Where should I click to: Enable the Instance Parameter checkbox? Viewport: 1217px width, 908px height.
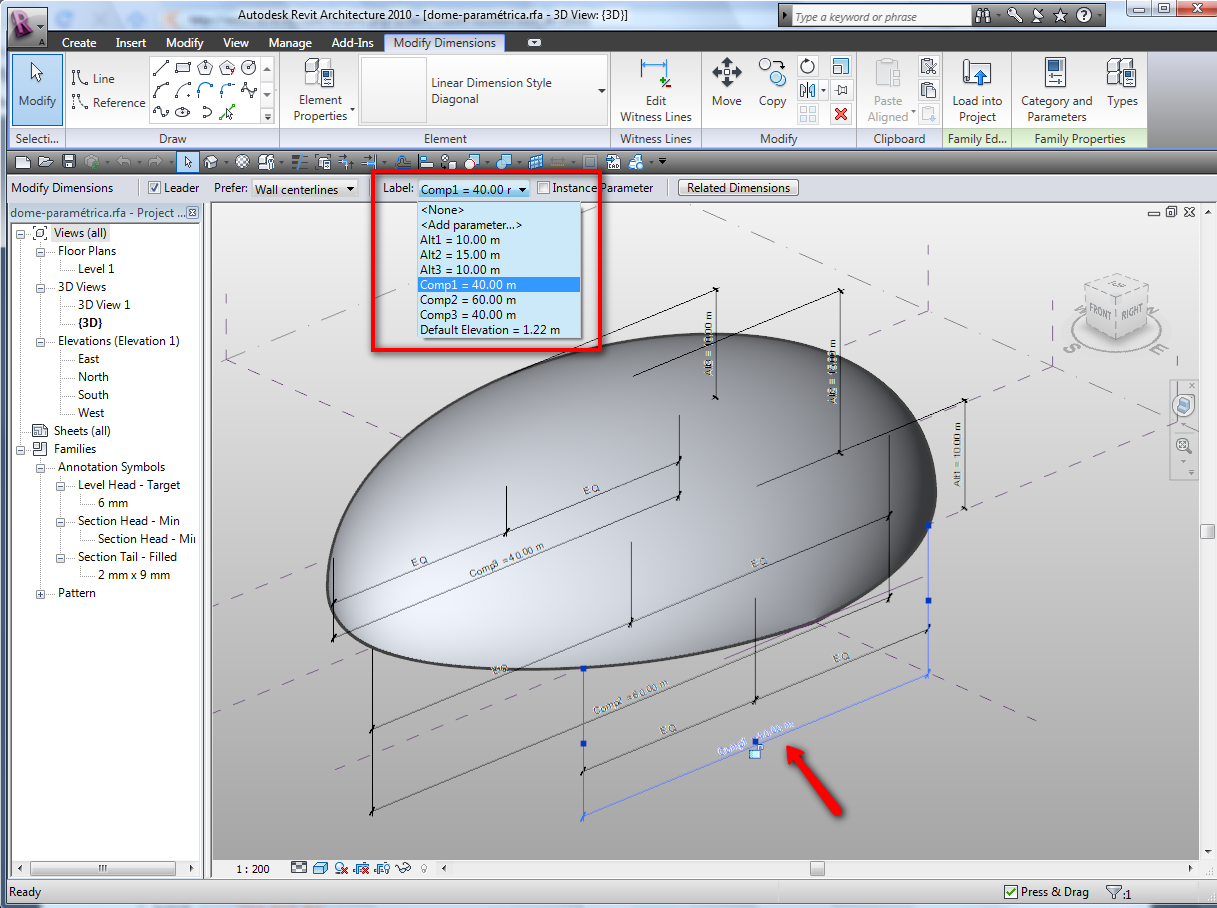[x=543, y=188]
